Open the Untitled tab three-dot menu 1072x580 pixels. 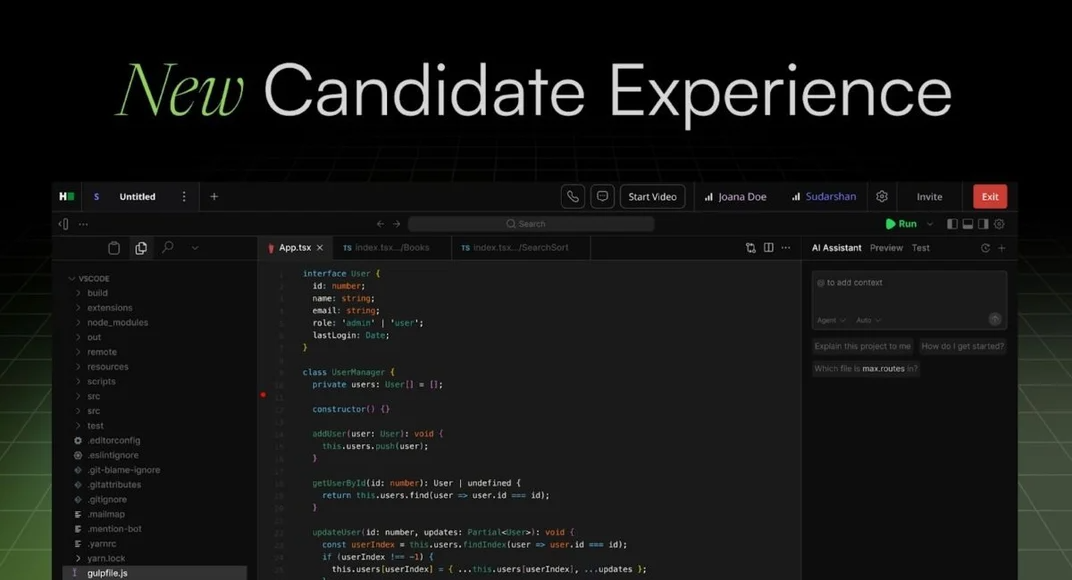pos(184,196)
